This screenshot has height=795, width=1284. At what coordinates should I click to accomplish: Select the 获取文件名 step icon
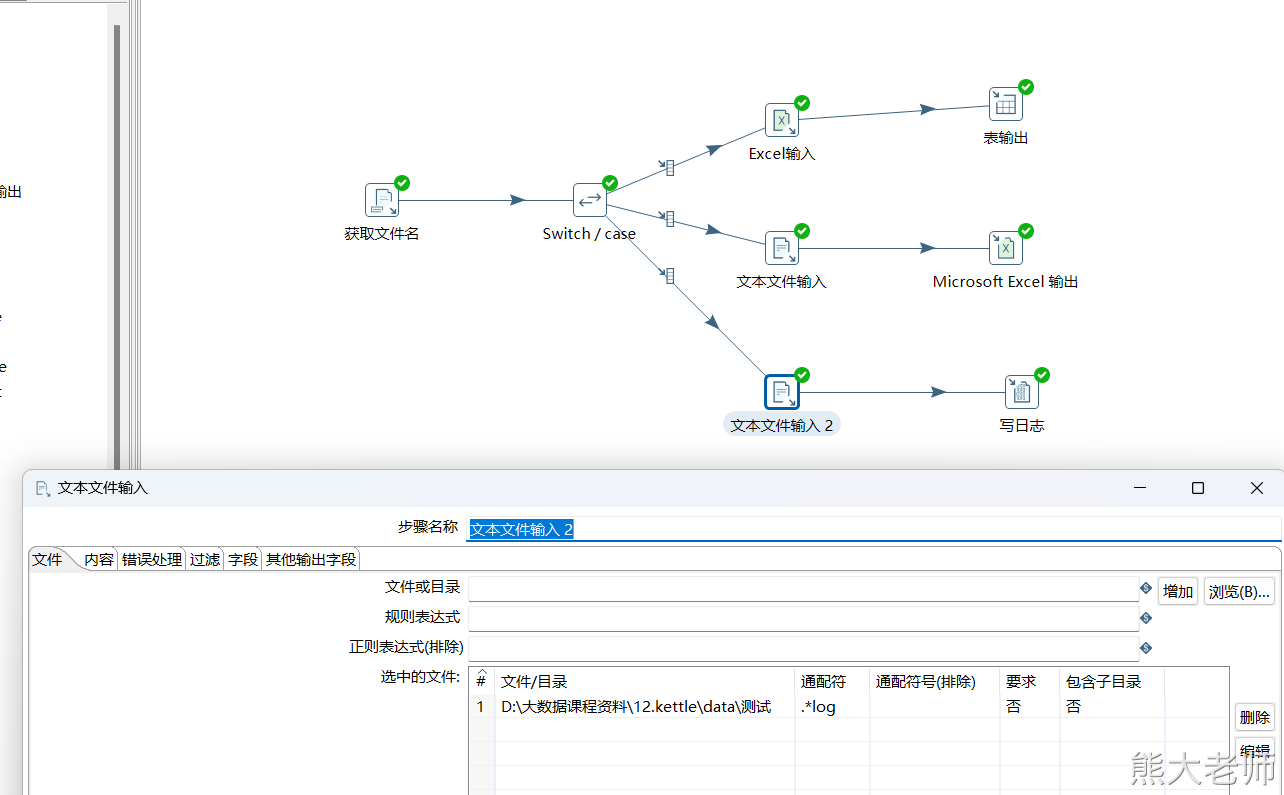[382, 200]
